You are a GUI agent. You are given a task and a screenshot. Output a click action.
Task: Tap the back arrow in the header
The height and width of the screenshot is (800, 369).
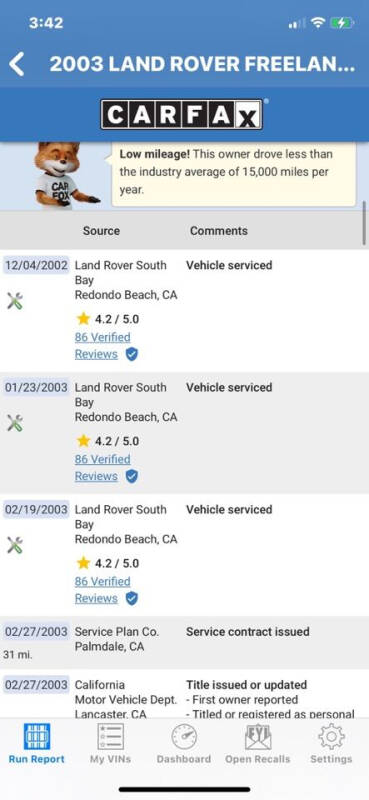pos(17,64)
